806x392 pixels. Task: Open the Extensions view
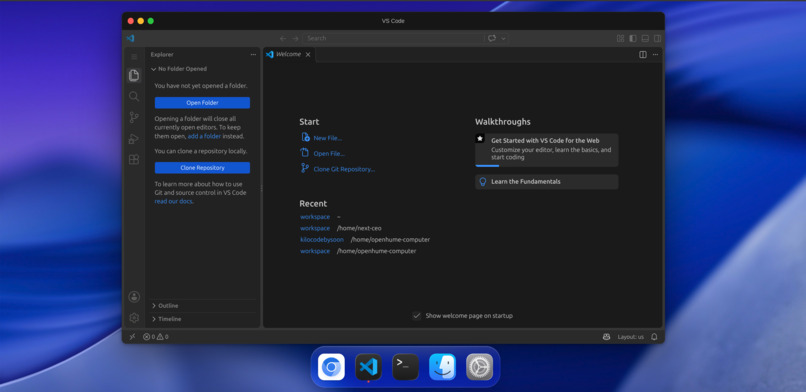coord(134,160)
